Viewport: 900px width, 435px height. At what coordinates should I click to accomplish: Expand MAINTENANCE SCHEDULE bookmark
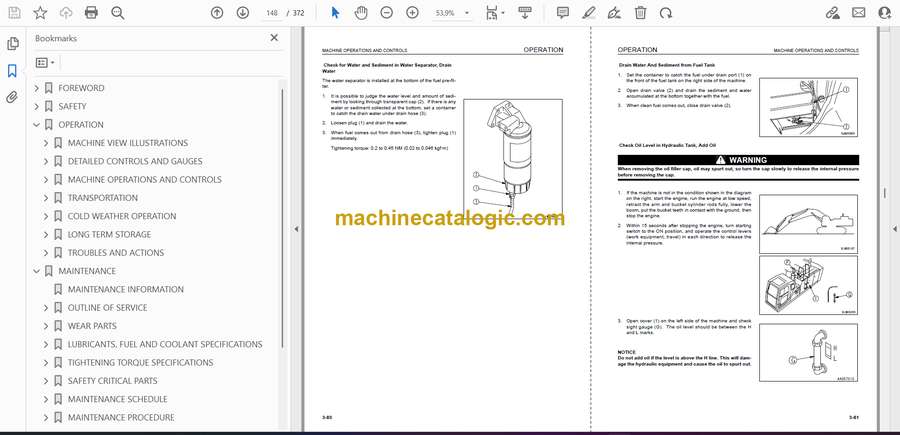click(46, 399)
